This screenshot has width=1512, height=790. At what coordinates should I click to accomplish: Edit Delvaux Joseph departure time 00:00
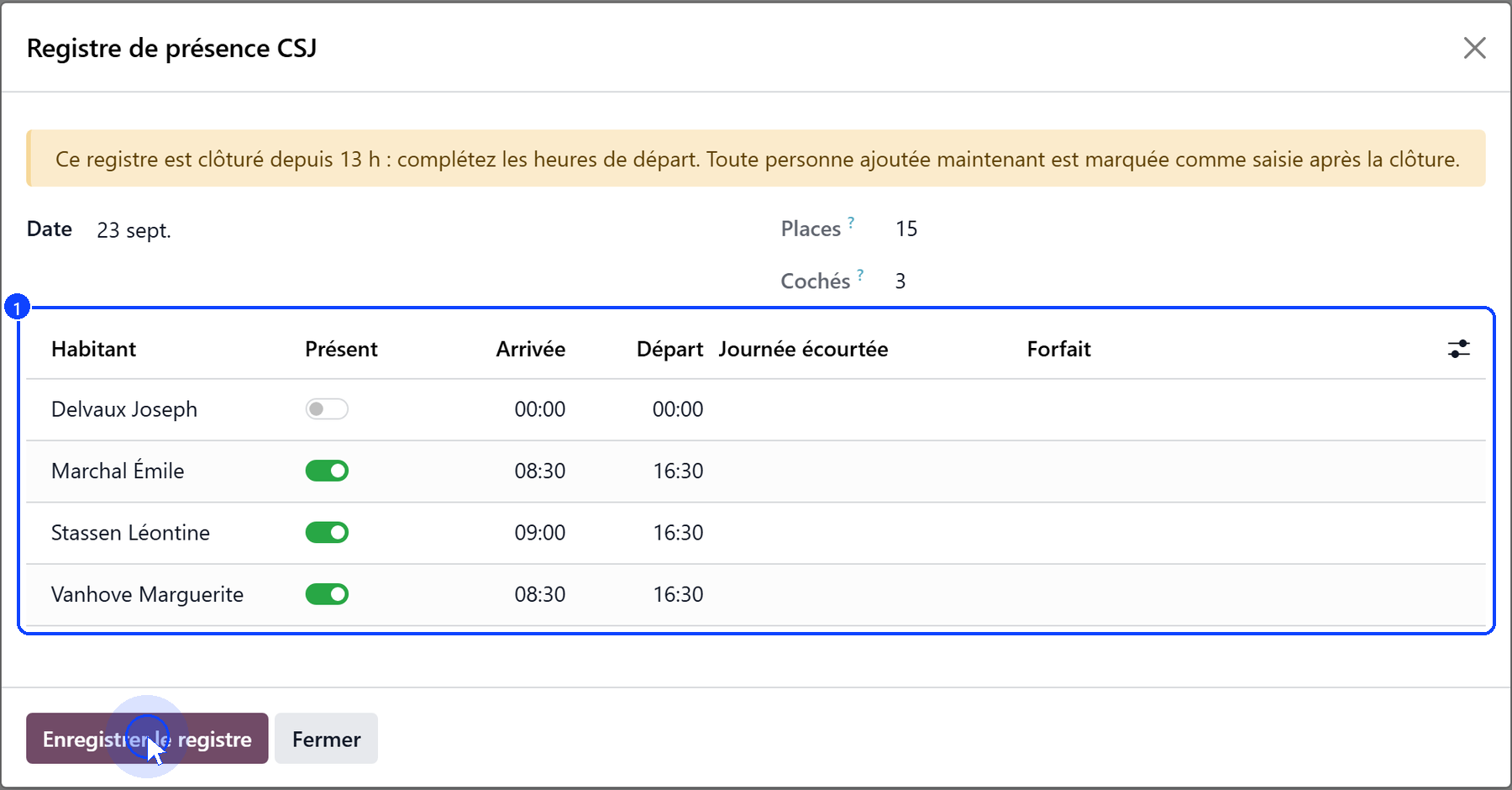tap(678, 409)
